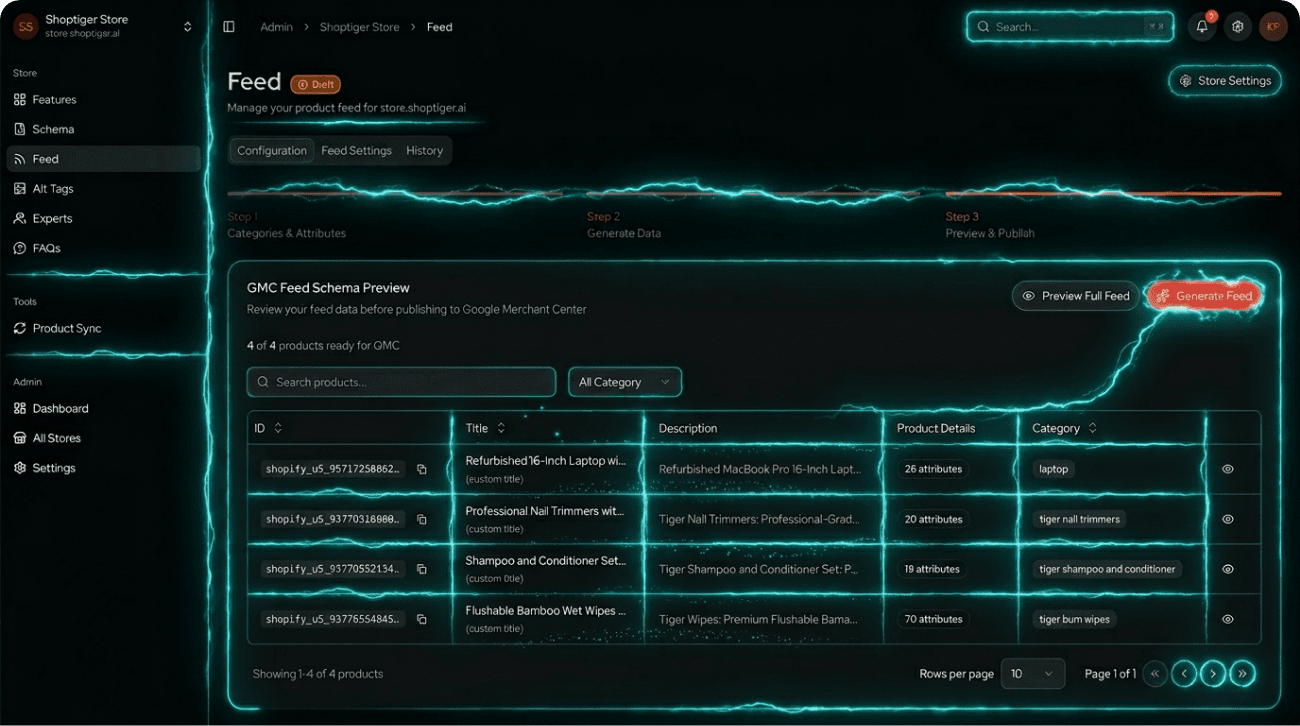Screen dimensions: 1300x726
Task: Open Schema in the sidebar
Action: (103, 129)
